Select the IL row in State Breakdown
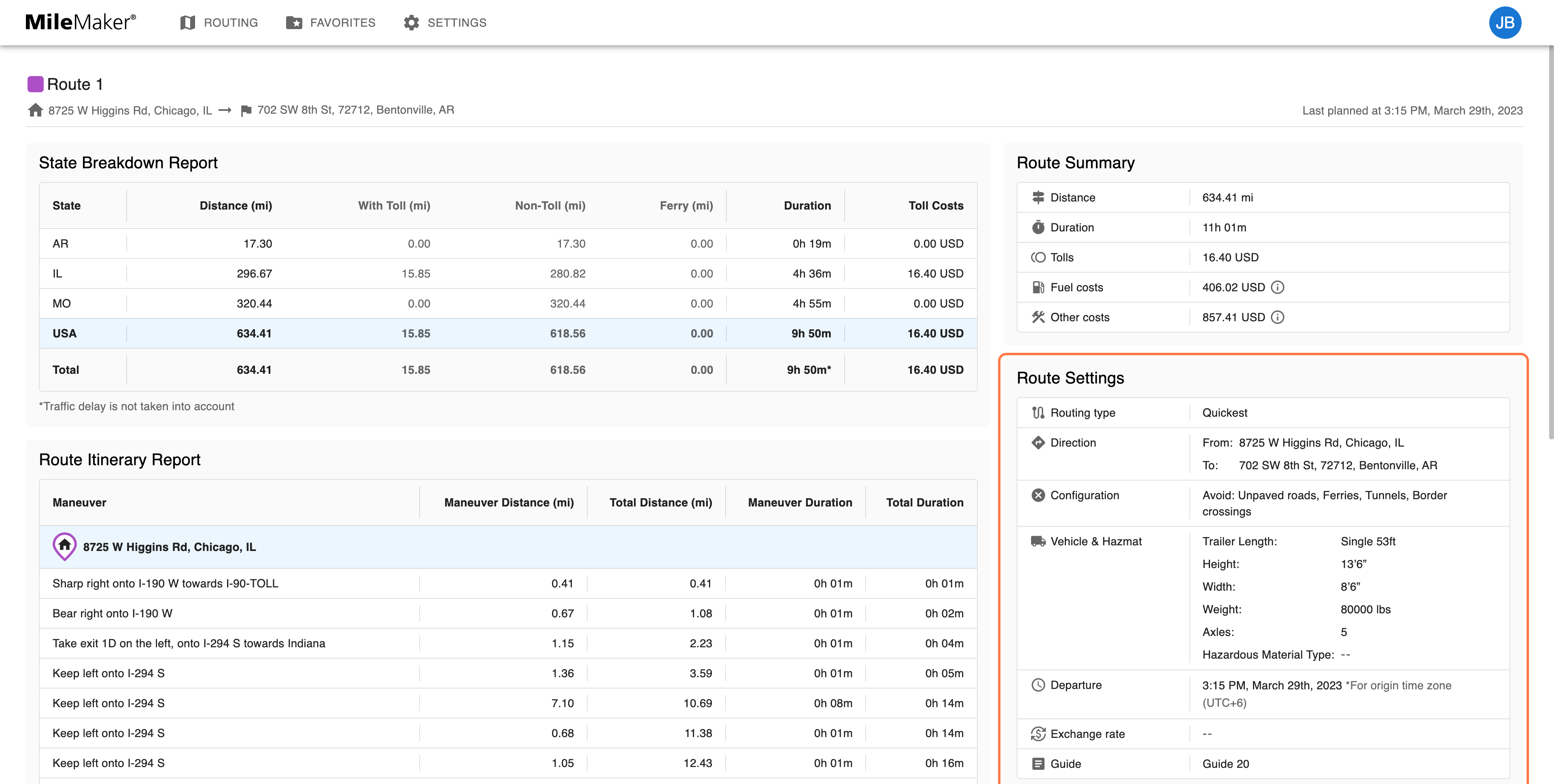Screen dimensions: 1554x784 [508, 274]
